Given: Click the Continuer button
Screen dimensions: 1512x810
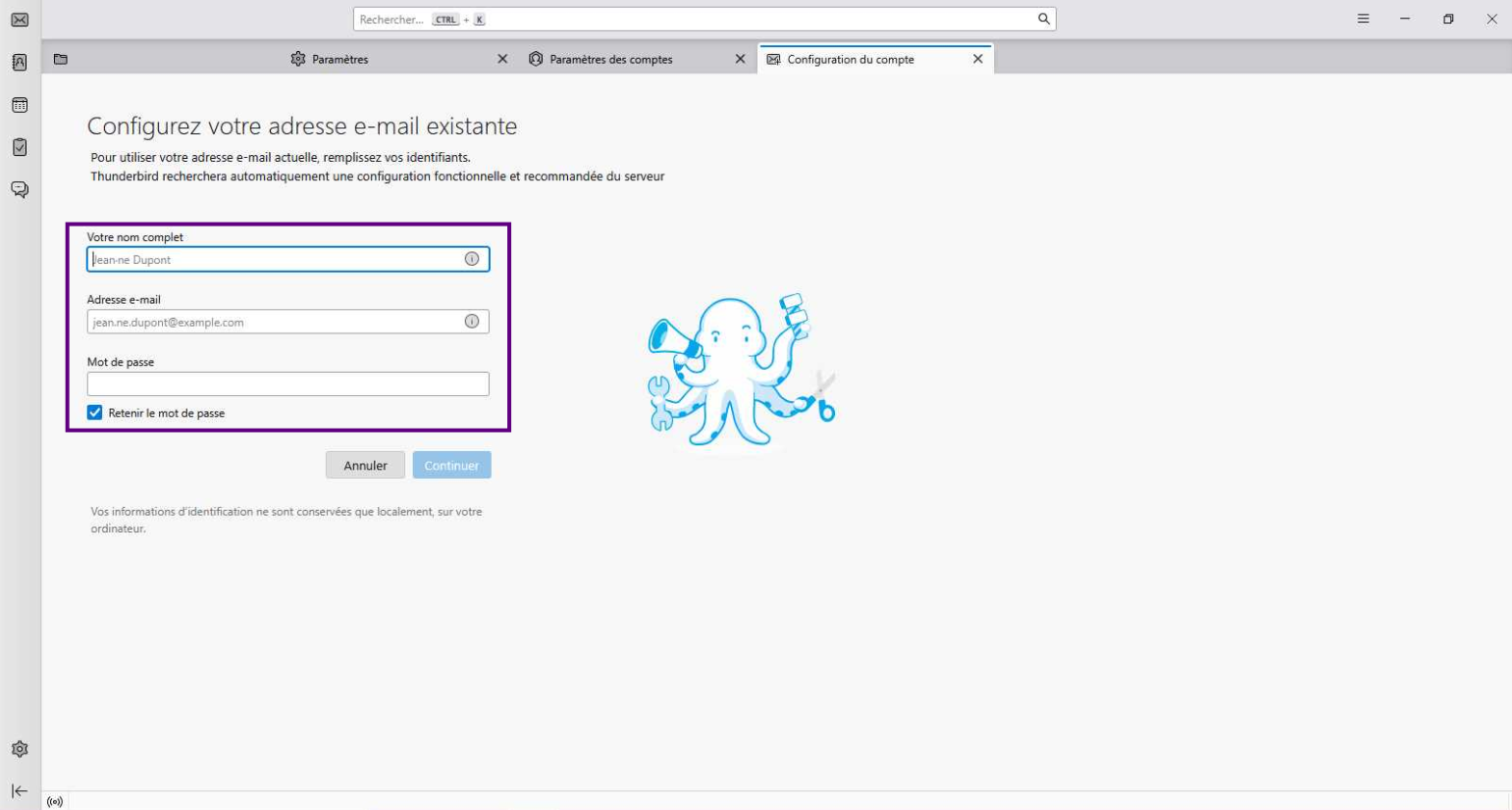Looking at the screenshot, I should tap(452, 465).
